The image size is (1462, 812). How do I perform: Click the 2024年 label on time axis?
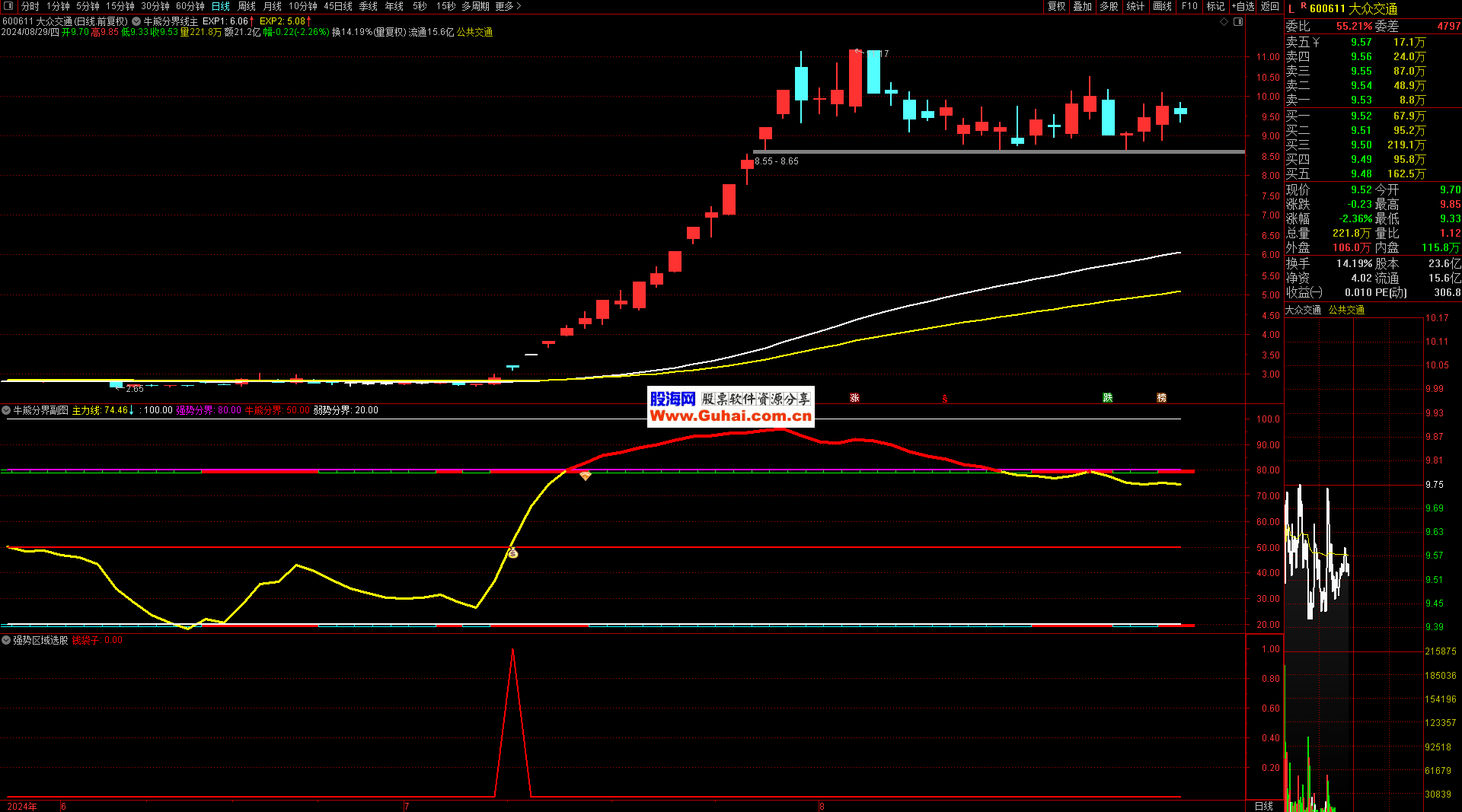pyautogui.click(x=22, y=806)
